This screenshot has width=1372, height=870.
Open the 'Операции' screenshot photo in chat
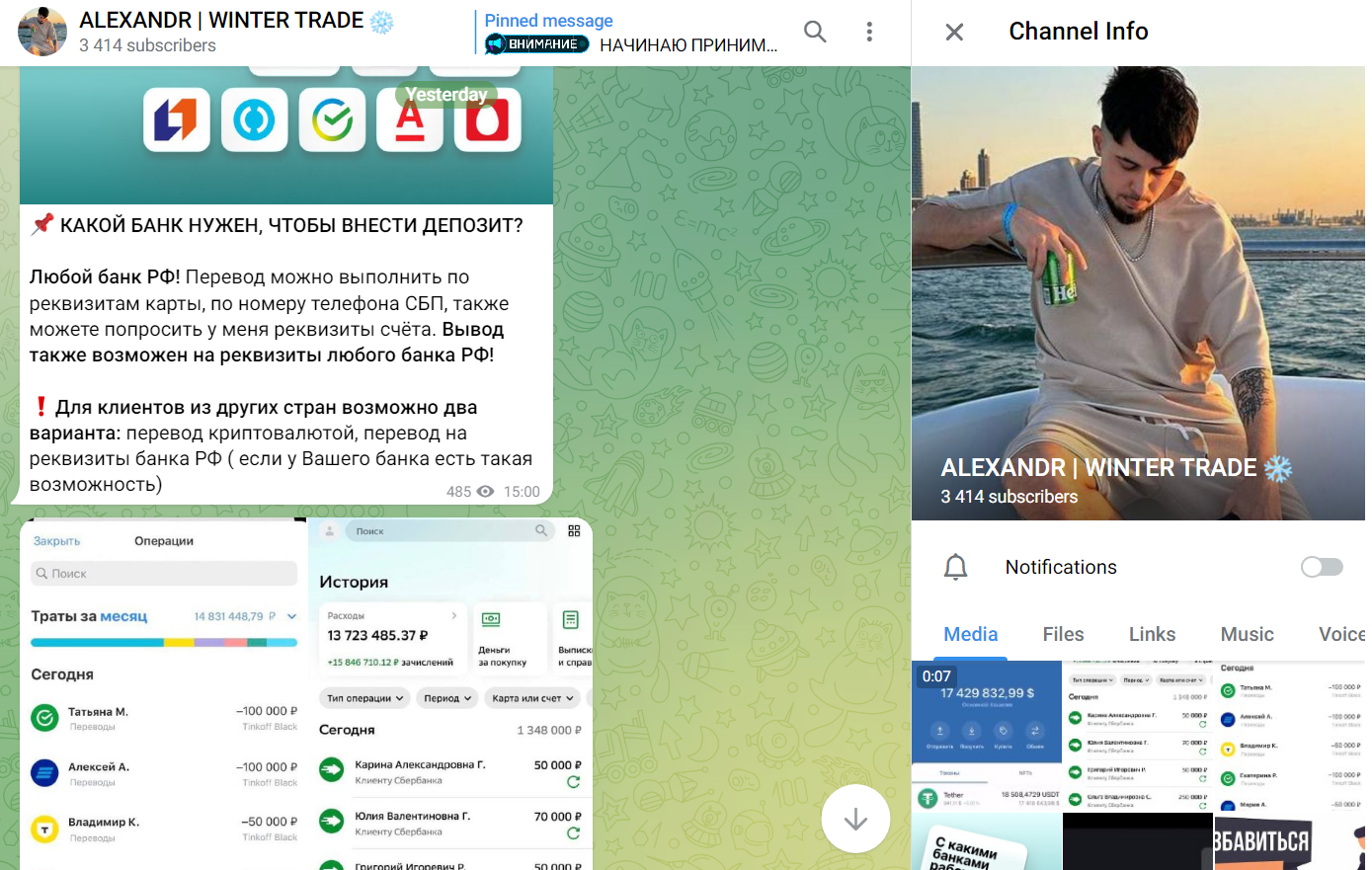(x=164, y=693)
